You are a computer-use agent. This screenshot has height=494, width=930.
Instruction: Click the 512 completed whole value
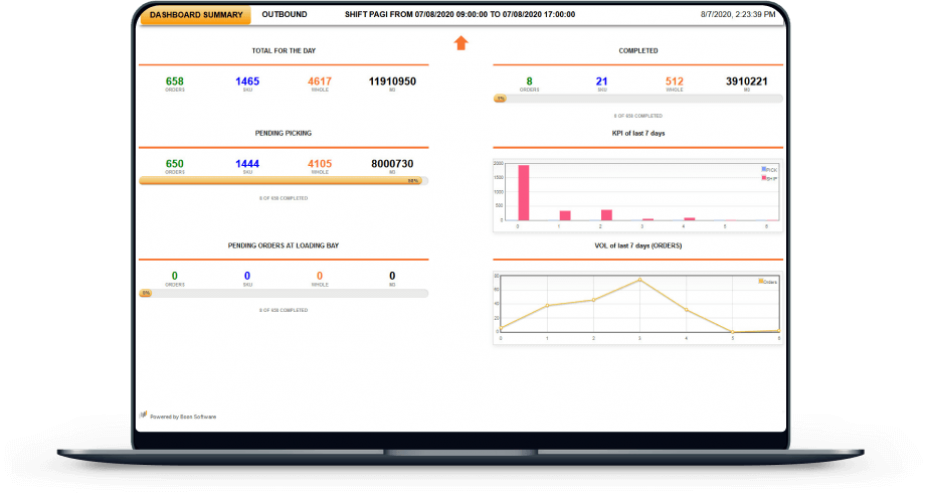click(674, 81)
